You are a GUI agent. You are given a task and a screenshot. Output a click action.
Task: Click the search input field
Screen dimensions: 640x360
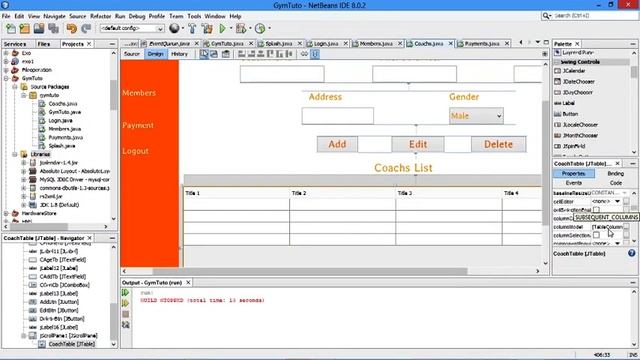click(x=594, y=16)
